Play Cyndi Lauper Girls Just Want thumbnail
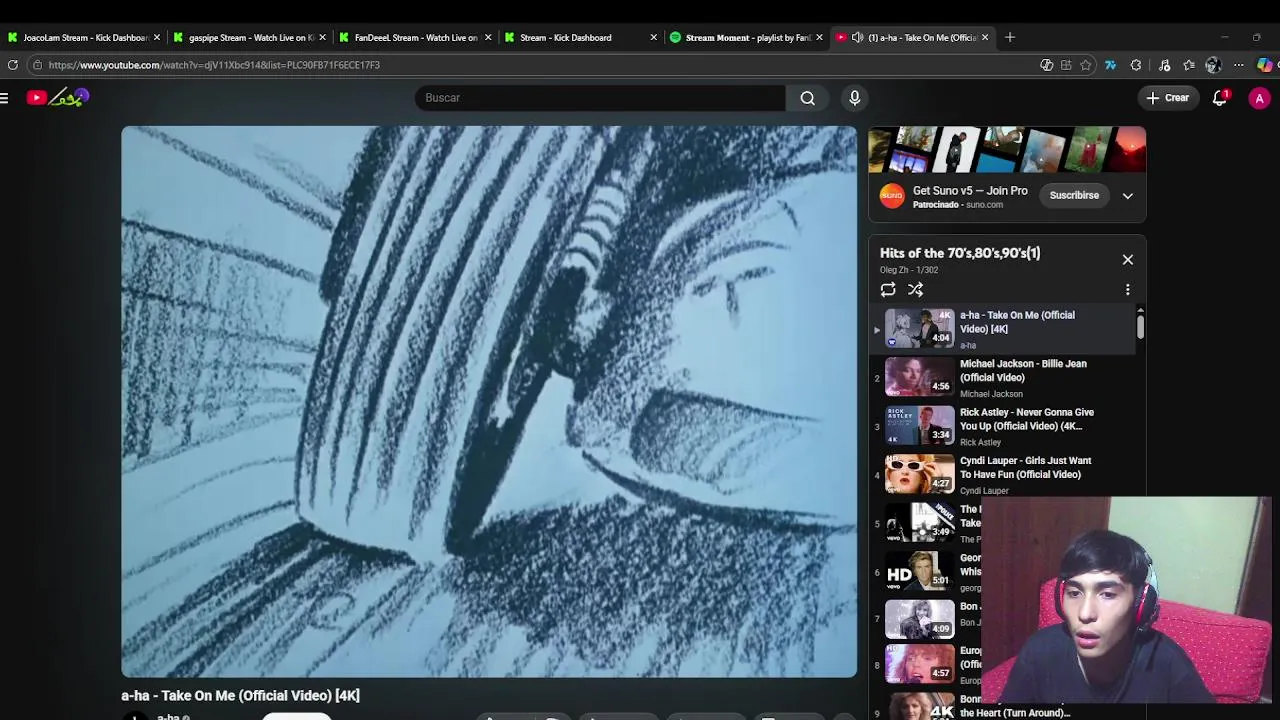This screenshot has height=720, width=1280. 920,474
